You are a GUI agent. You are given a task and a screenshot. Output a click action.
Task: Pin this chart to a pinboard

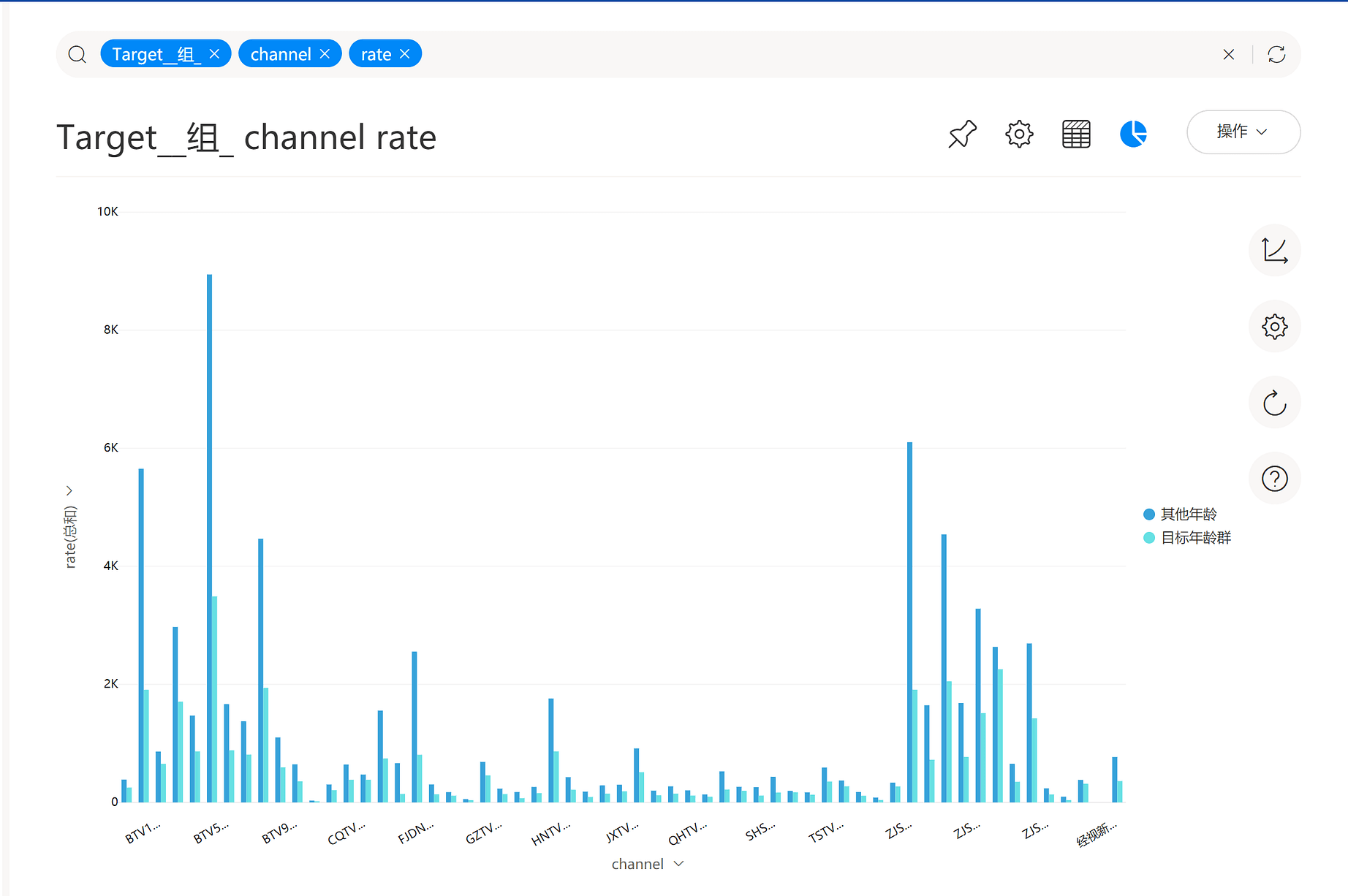(x=962, y=134)
